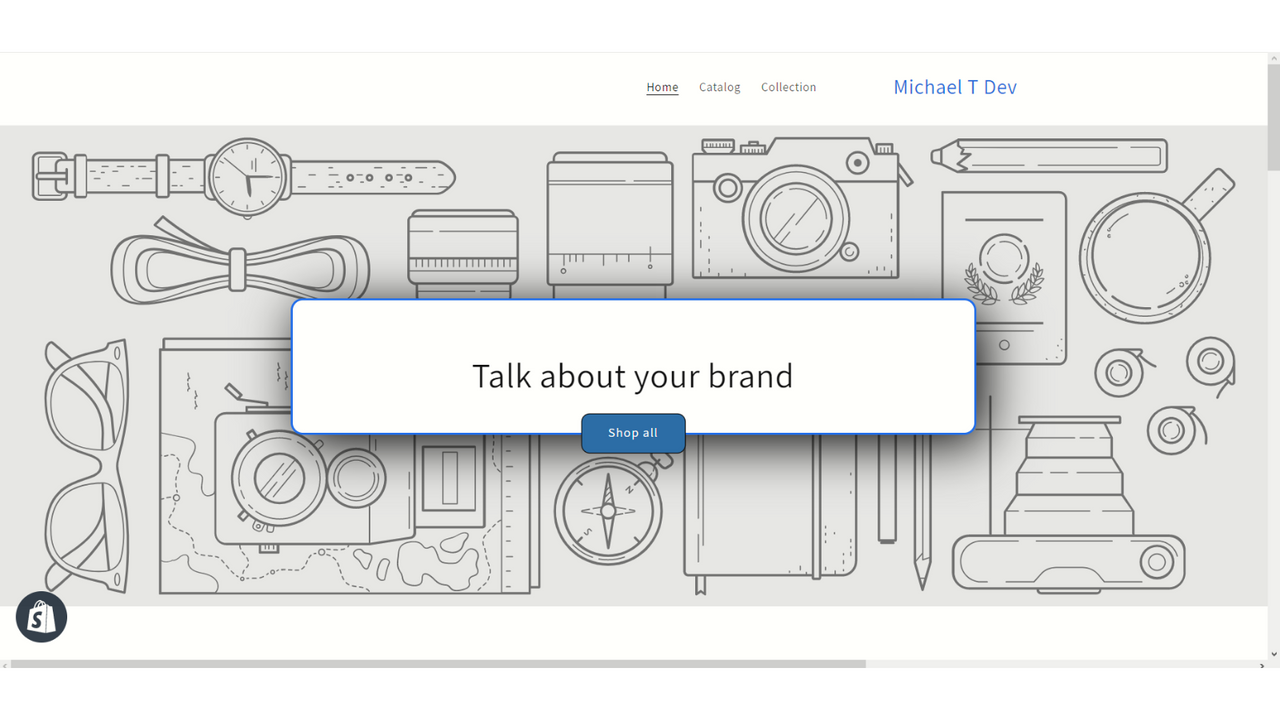Click the Shop all button
This screenshot has height=720, width=1280.
pyautogui.click(x=633, y=432)
